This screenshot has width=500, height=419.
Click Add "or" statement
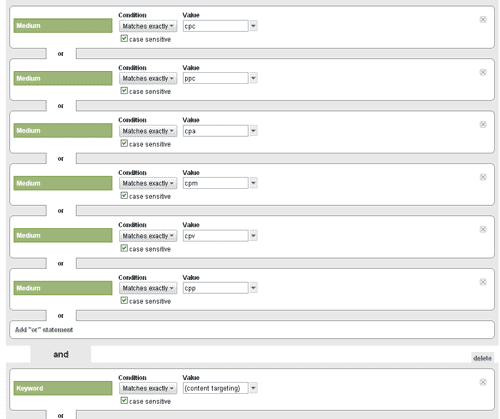(x=44, y=330)
